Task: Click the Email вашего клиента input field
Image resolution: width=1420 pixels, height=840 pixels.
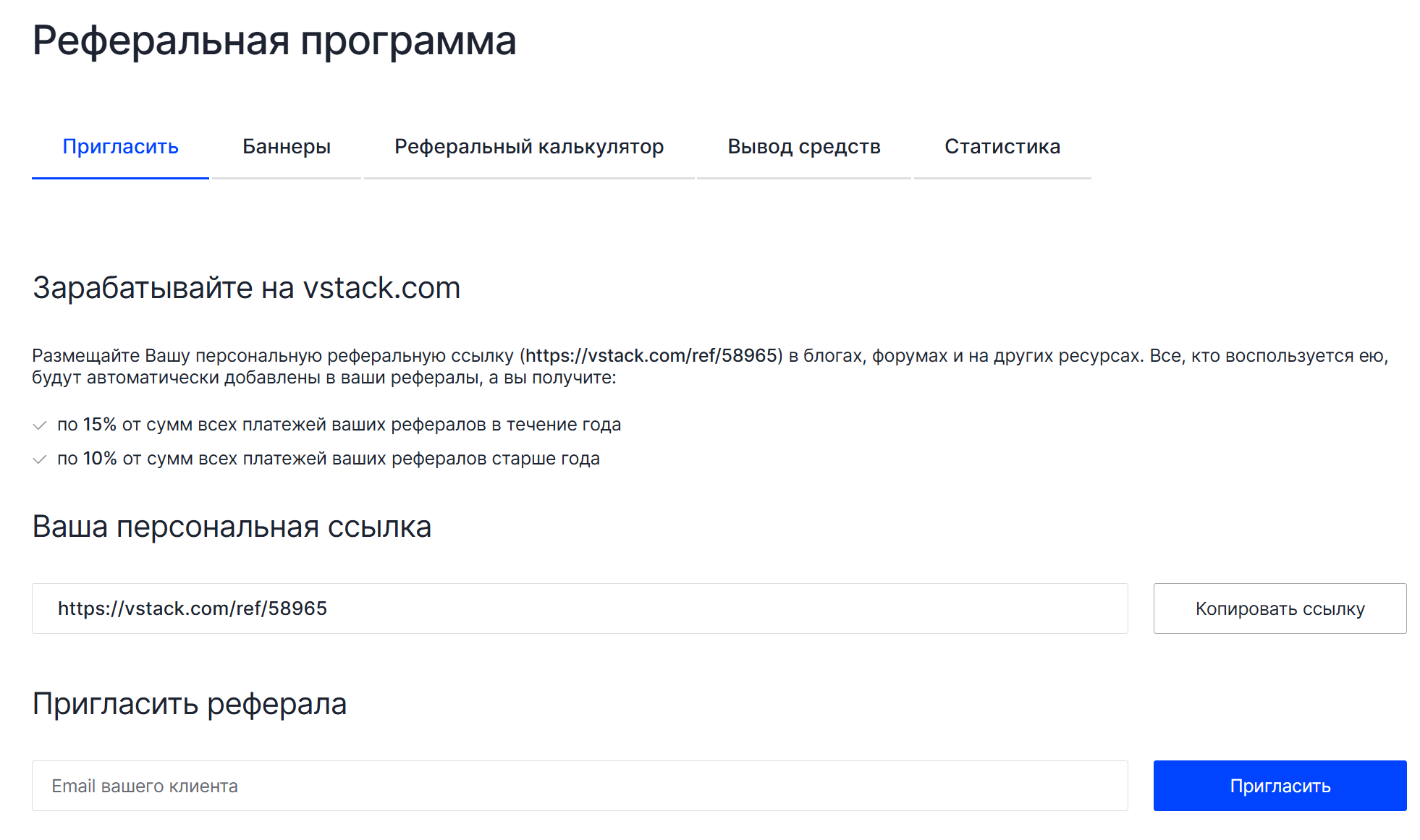Action: (579, 786)
